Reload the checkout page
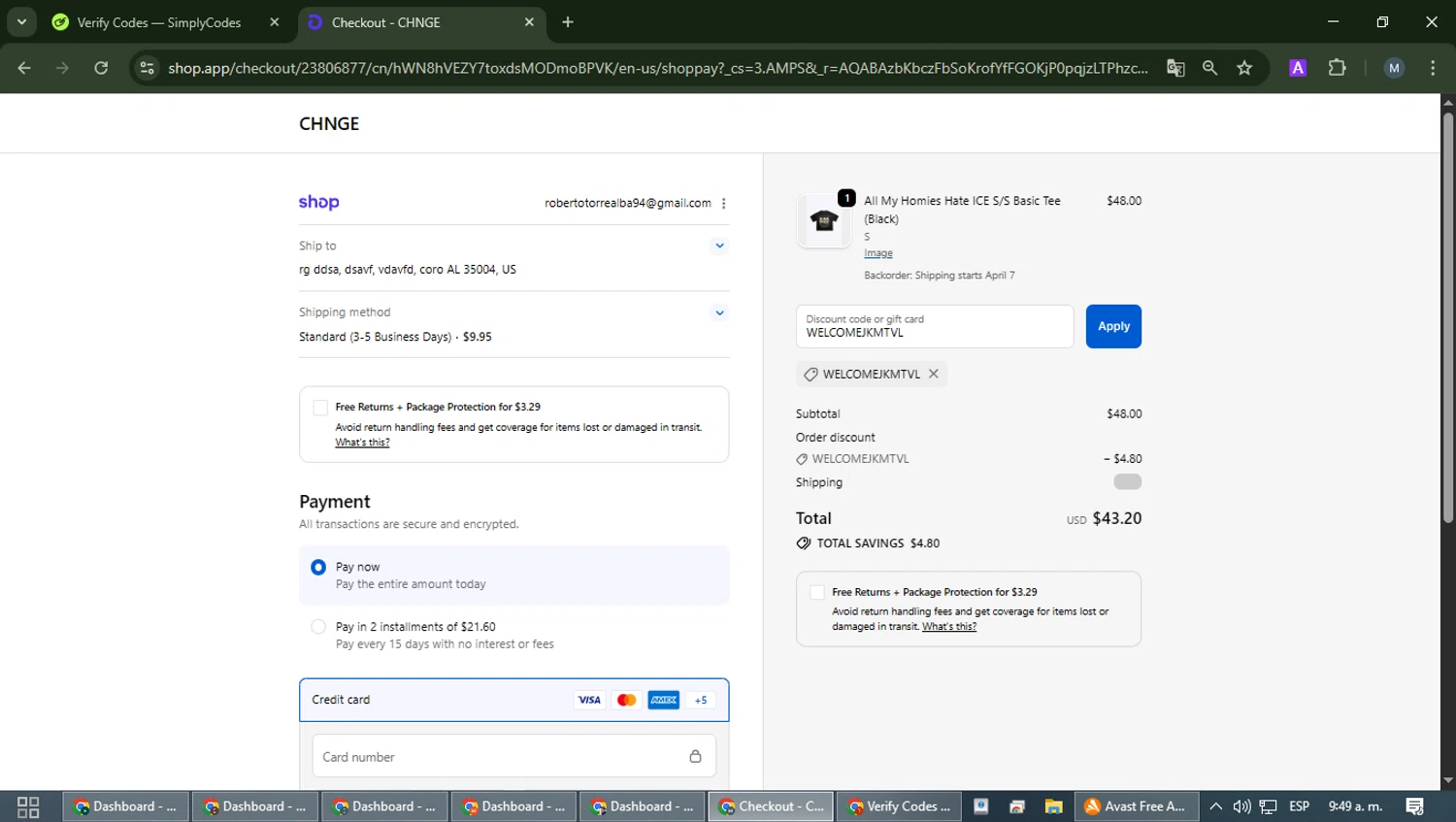 click(x=101, y=68)
